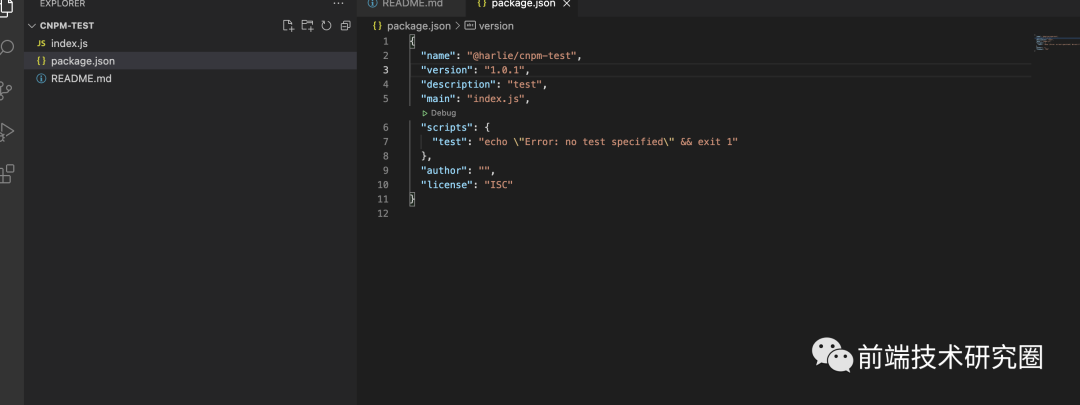The image size is (1080, 405).
Task: Open the Run and Debug view
Action: point(7,132)
